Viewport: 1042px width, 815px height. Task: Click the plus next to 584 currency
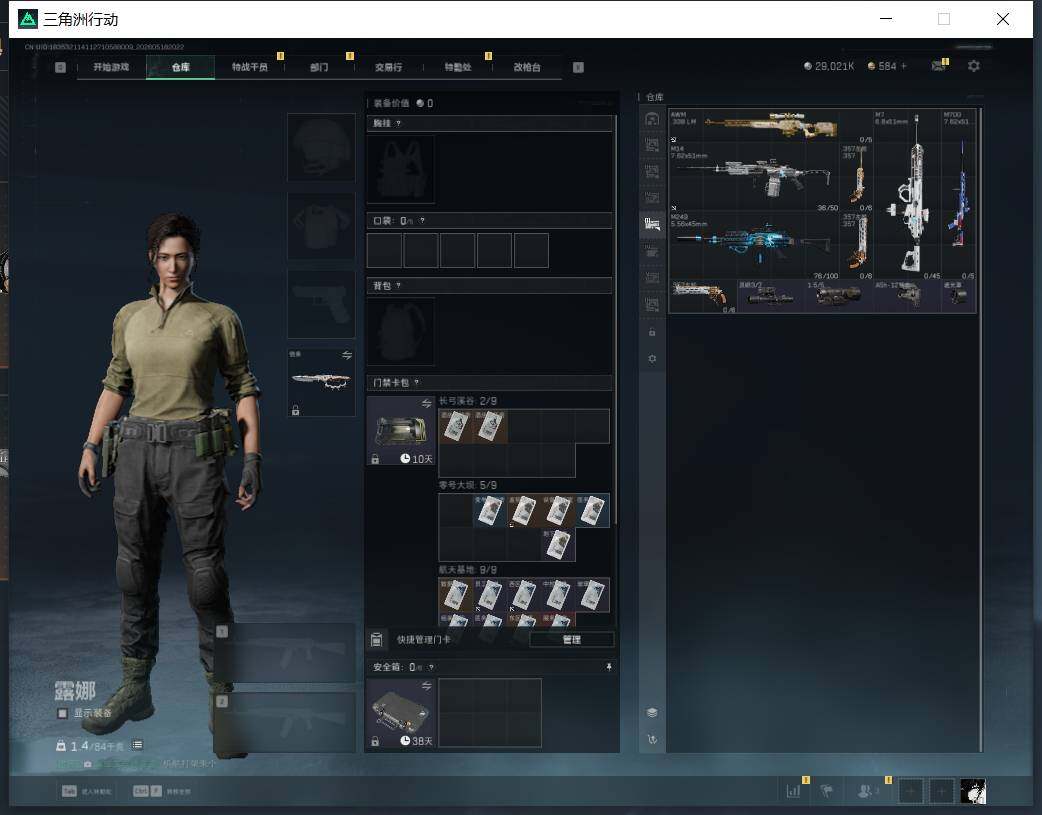click(x=903, y=66)
